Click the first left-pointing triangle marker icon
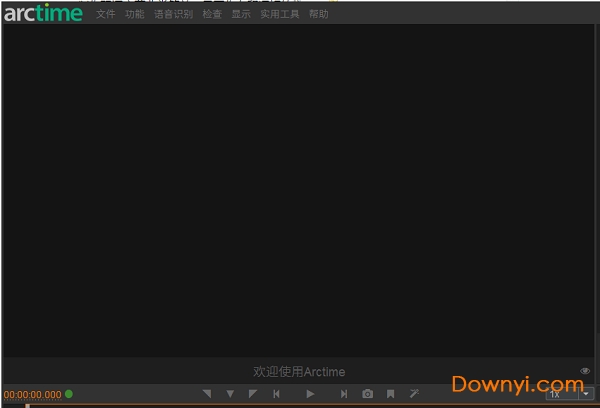 click(207, 394)
